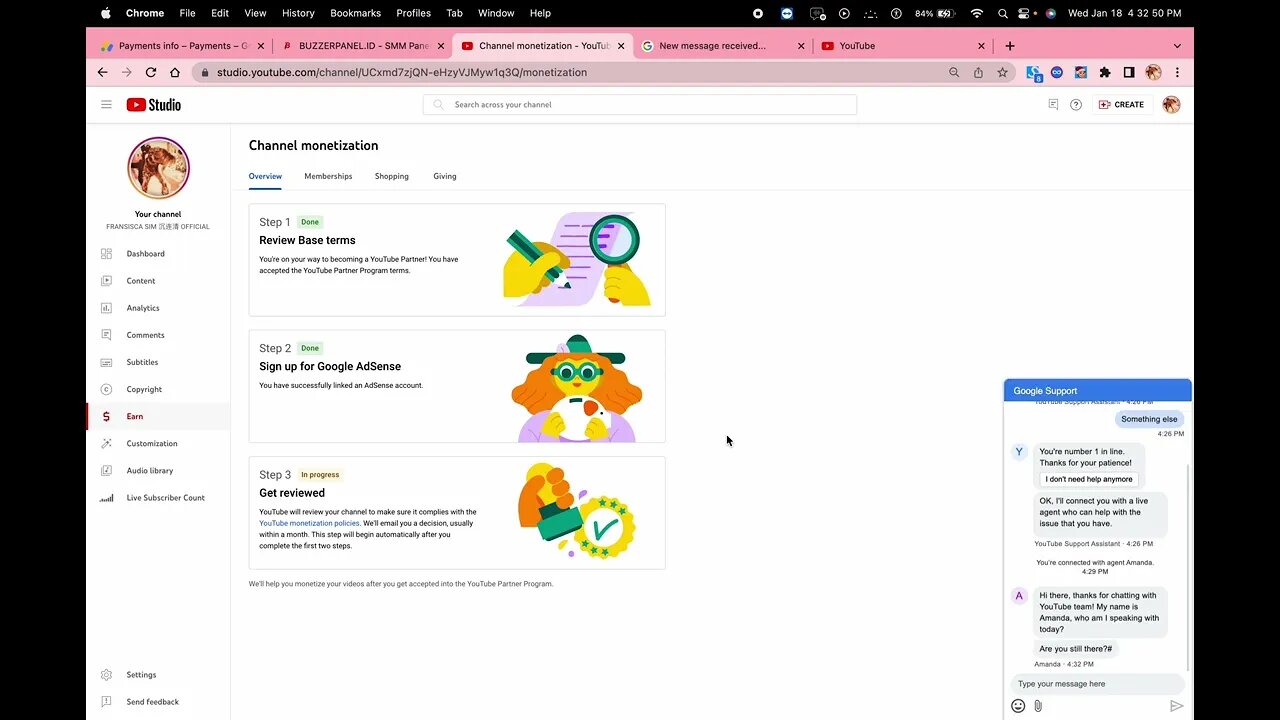The image size is (1280, 720).
Task: Send the chat message arrow
Action: click(x=1177, y=706)
